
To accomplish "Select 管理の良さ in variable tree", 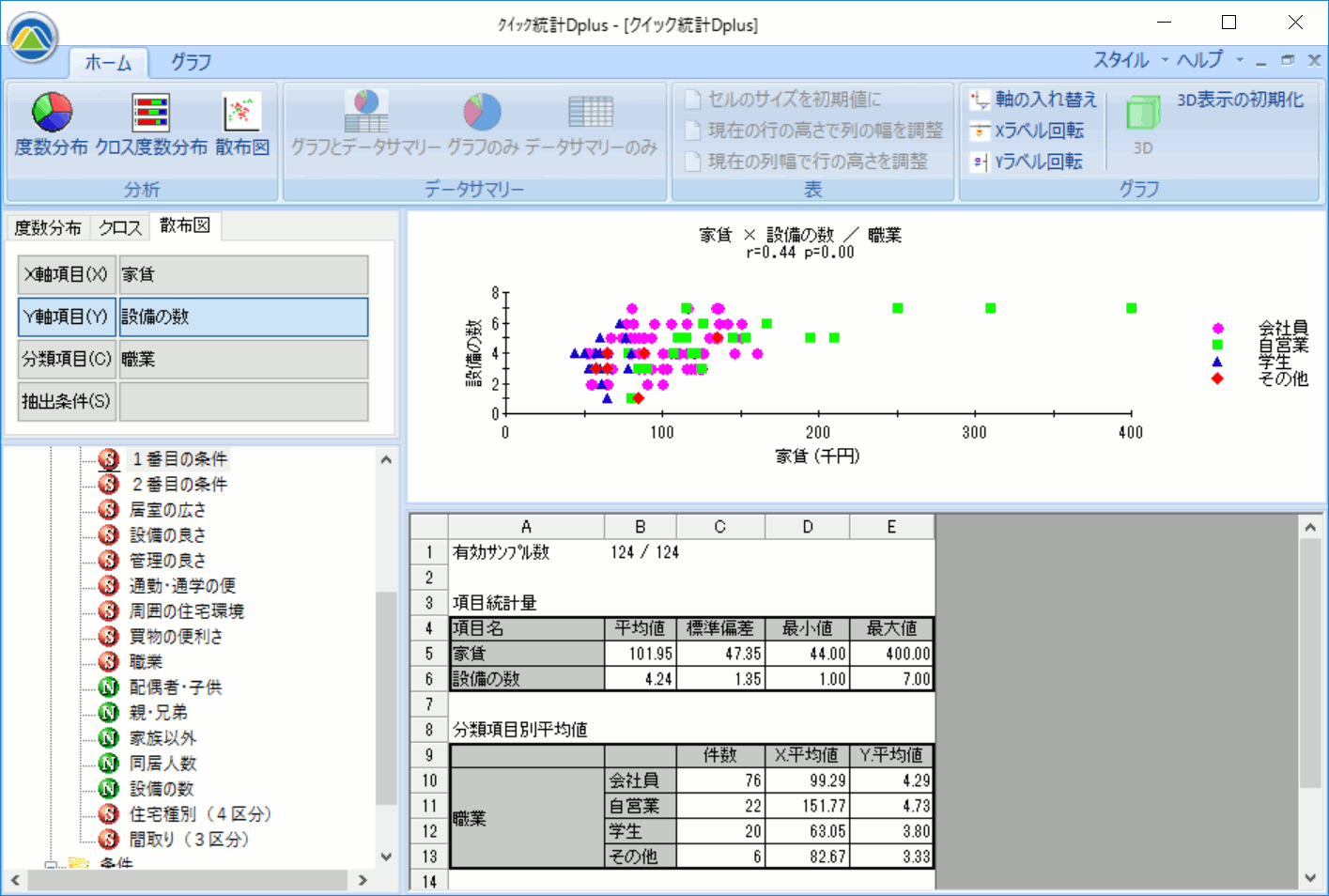I will 167,560.
